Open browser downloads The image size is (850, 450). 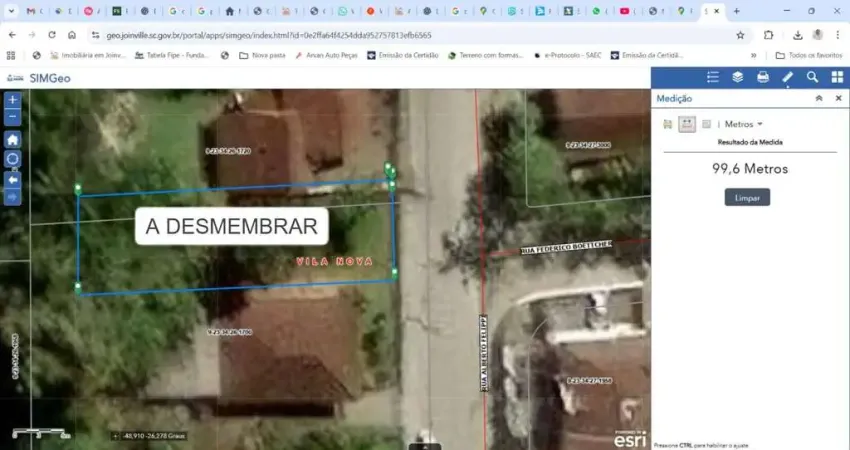click(x=797, y=35)
